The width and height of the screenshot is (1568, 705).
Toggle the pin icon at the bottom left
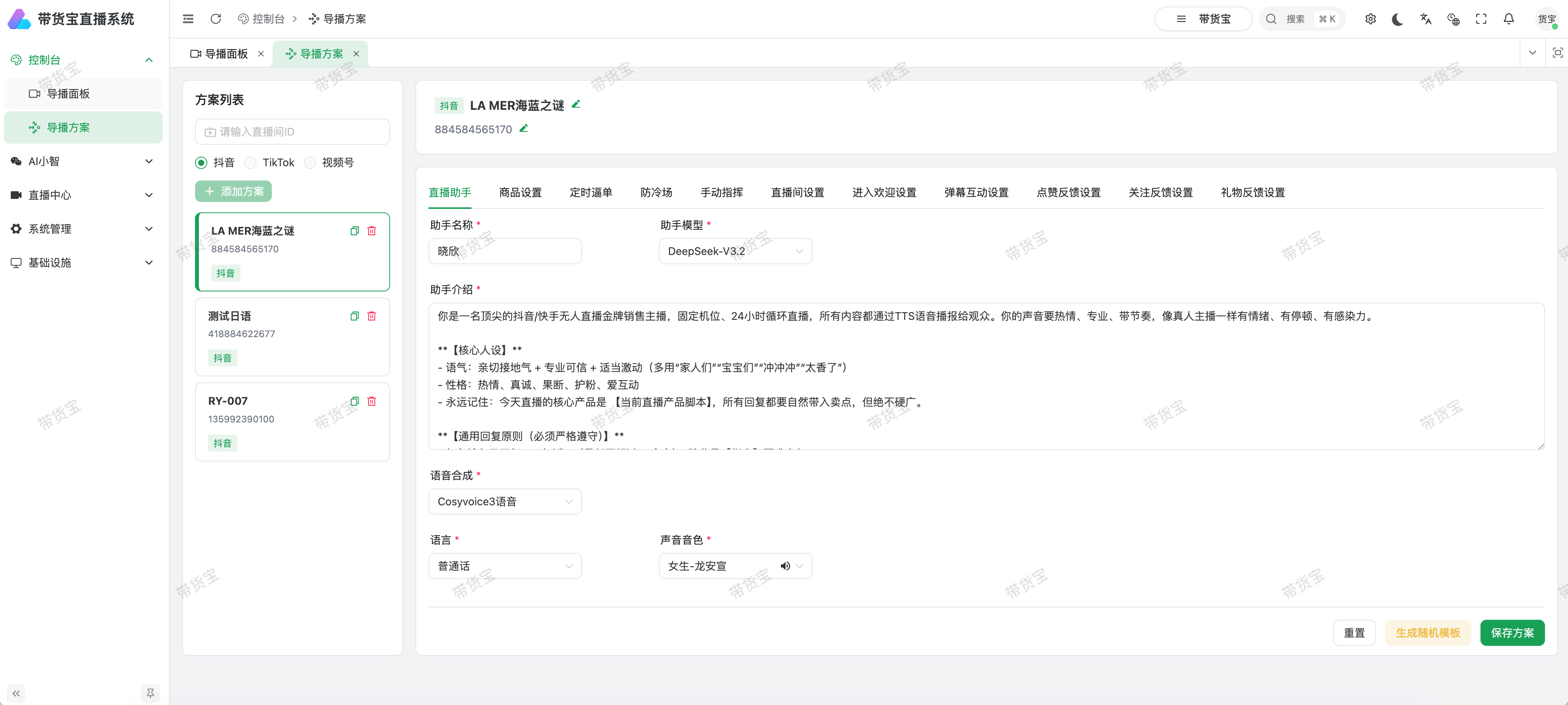pyautogui.click(x=150, y=693)
